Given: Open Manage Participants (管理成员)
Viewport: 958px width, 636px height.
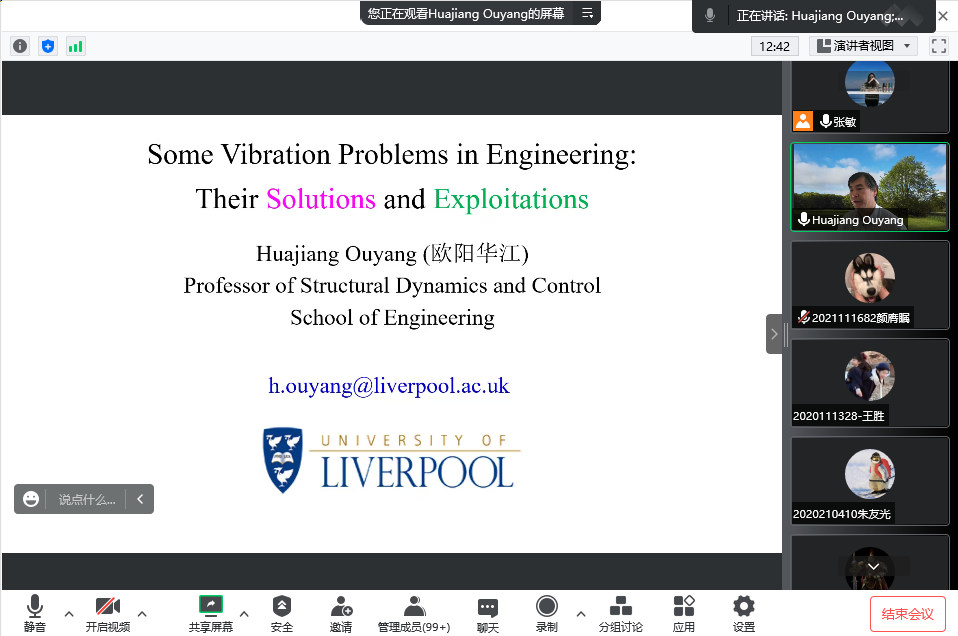Looking at the screenshot, I should pos(413,612).
